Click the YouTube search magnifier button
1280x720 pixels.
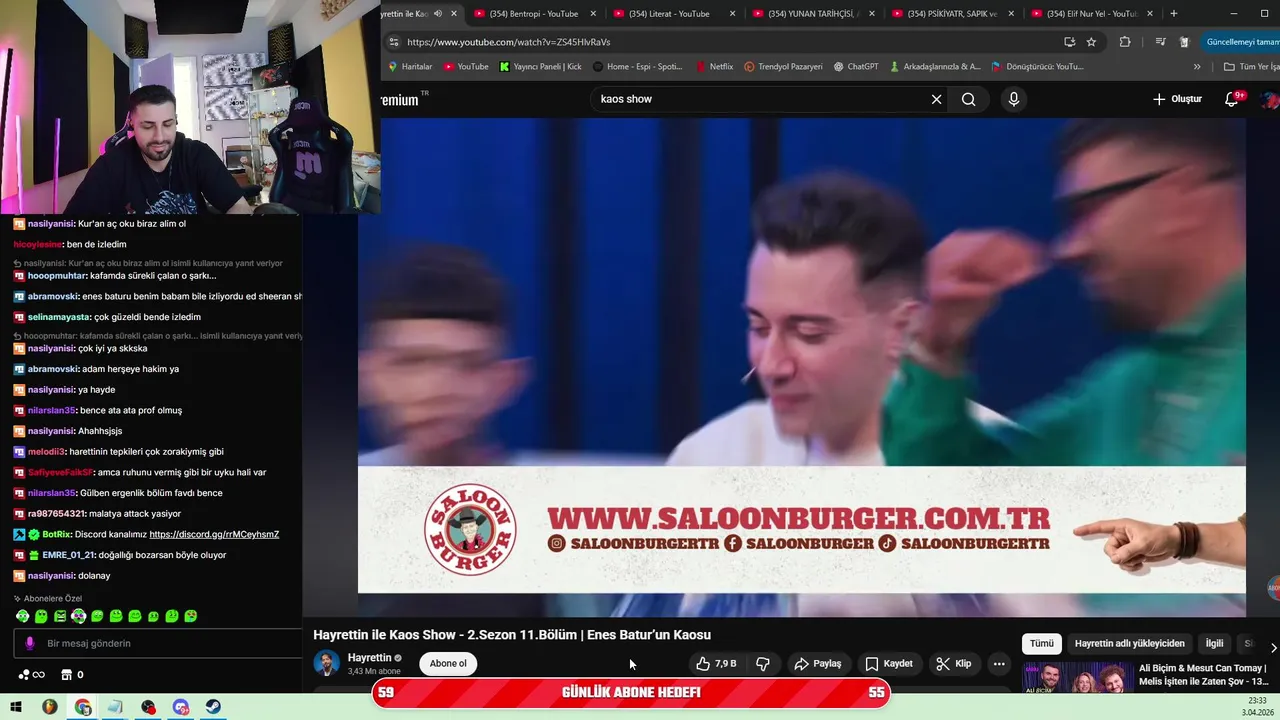point(968,99)
